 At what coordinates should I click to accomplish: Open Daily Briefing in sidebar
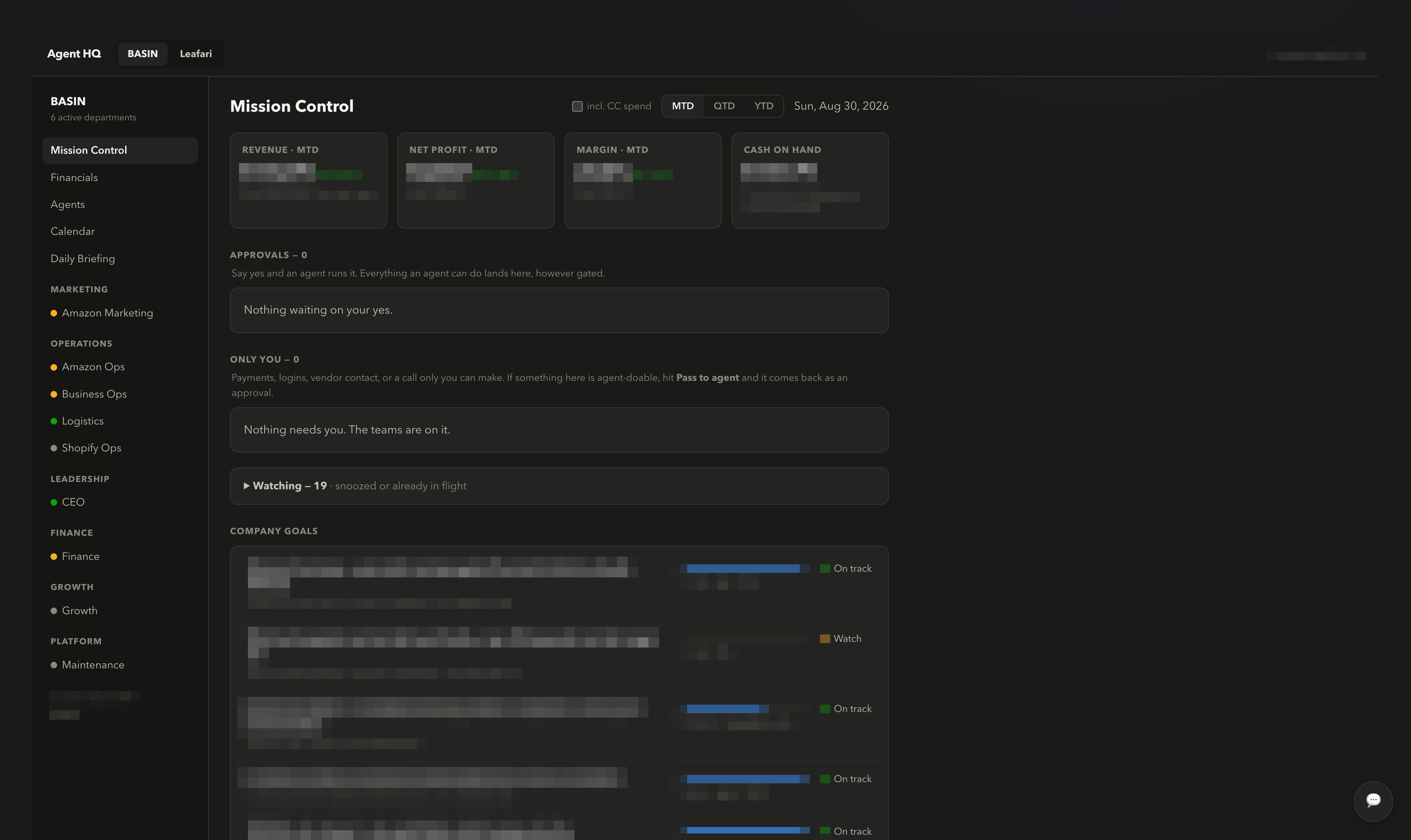(120, 259)
